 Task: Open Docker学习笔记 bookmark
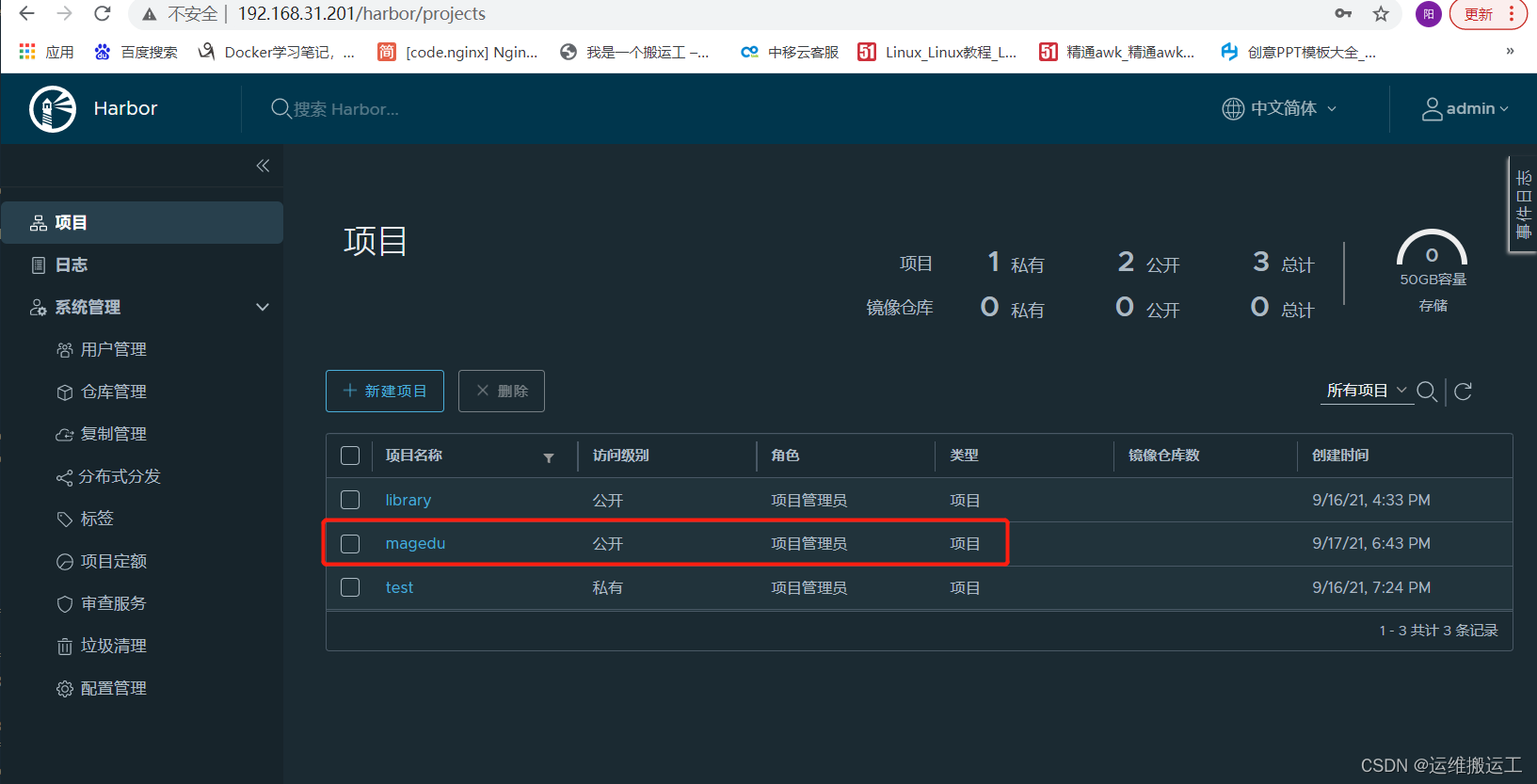(x=277, y=52)
